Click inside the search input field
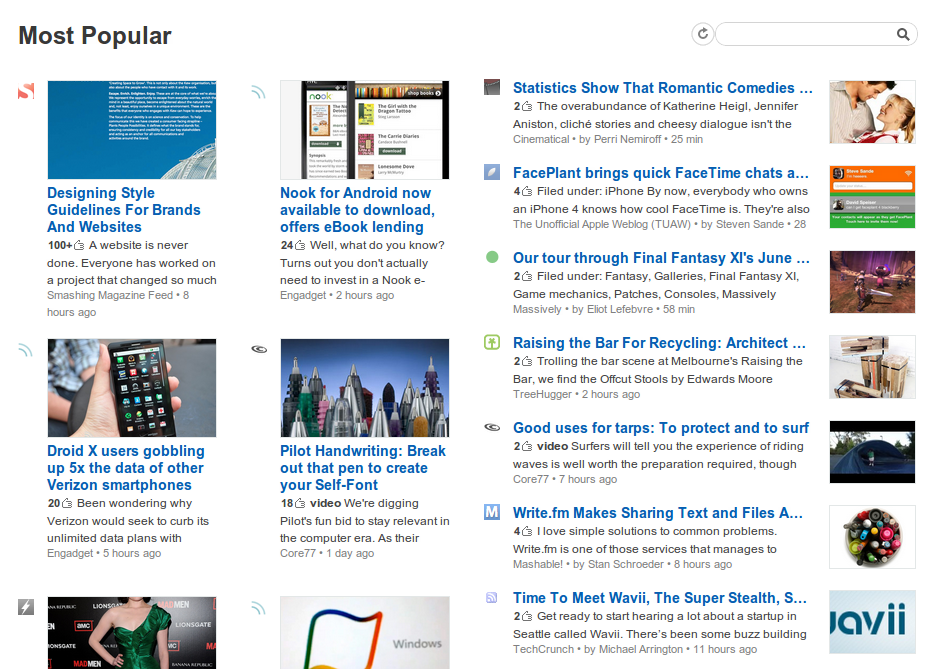Viewport: 943px width, 669px height. pos(806,34)
